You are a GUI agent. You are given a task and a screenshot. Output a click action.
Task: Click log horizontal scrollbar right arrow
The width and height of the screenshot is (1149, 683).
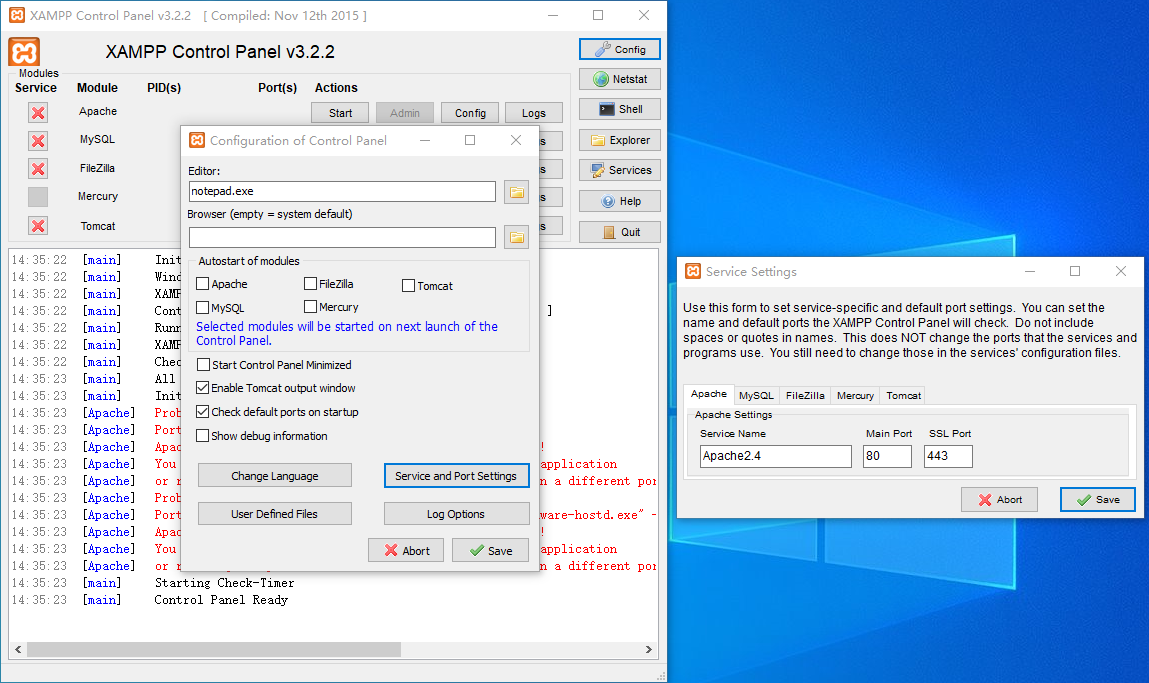tap(649, 649)
